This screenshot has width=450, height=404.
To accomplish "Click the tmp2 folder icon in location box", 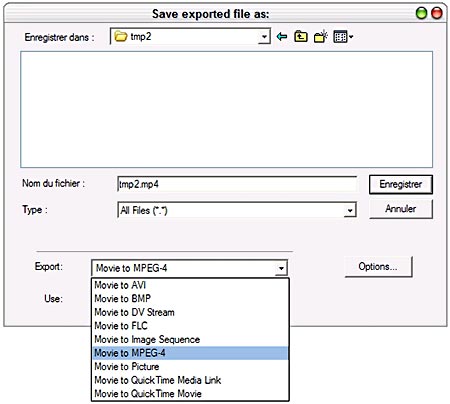I will tap(121, 36).
